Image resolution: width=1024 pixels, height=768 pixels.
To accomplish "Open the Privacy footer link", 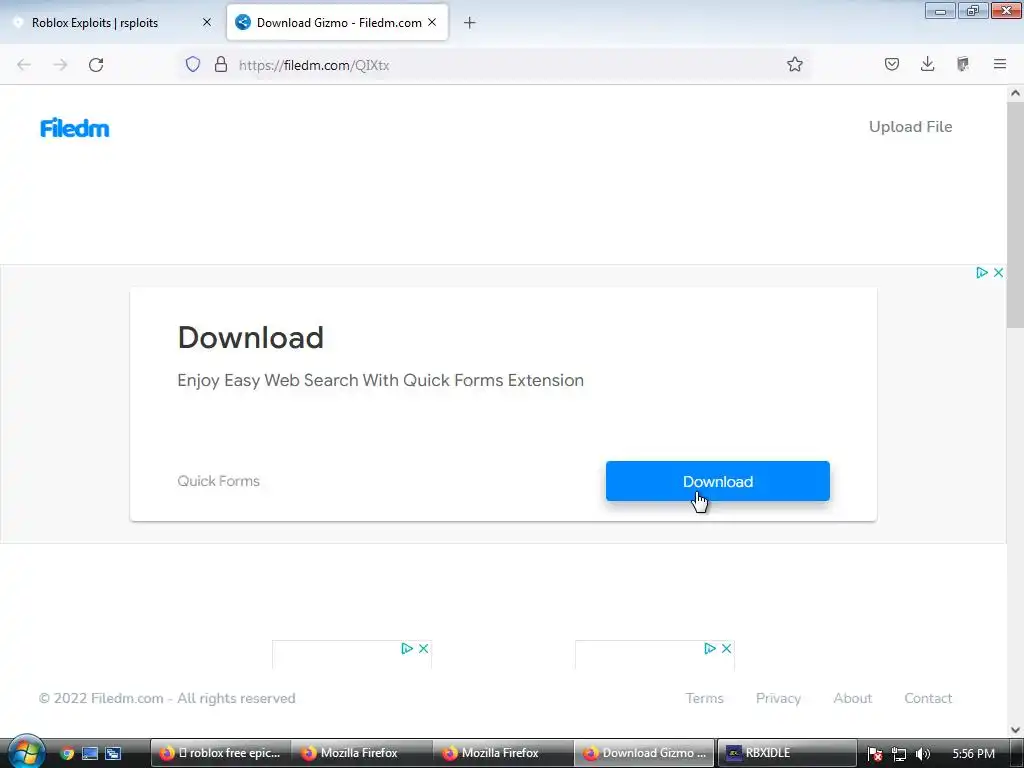I will (778, 698).
